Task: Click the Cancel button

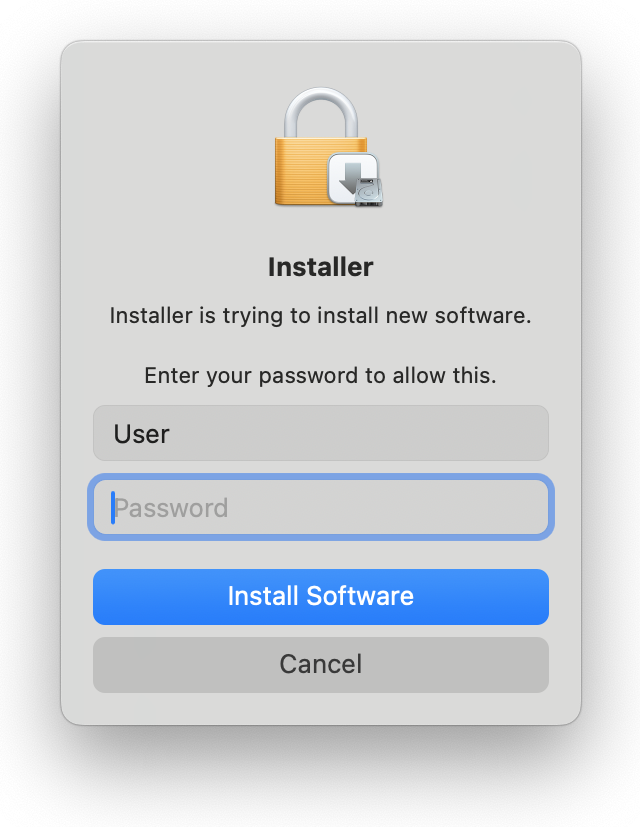Action: click(321, 665)
